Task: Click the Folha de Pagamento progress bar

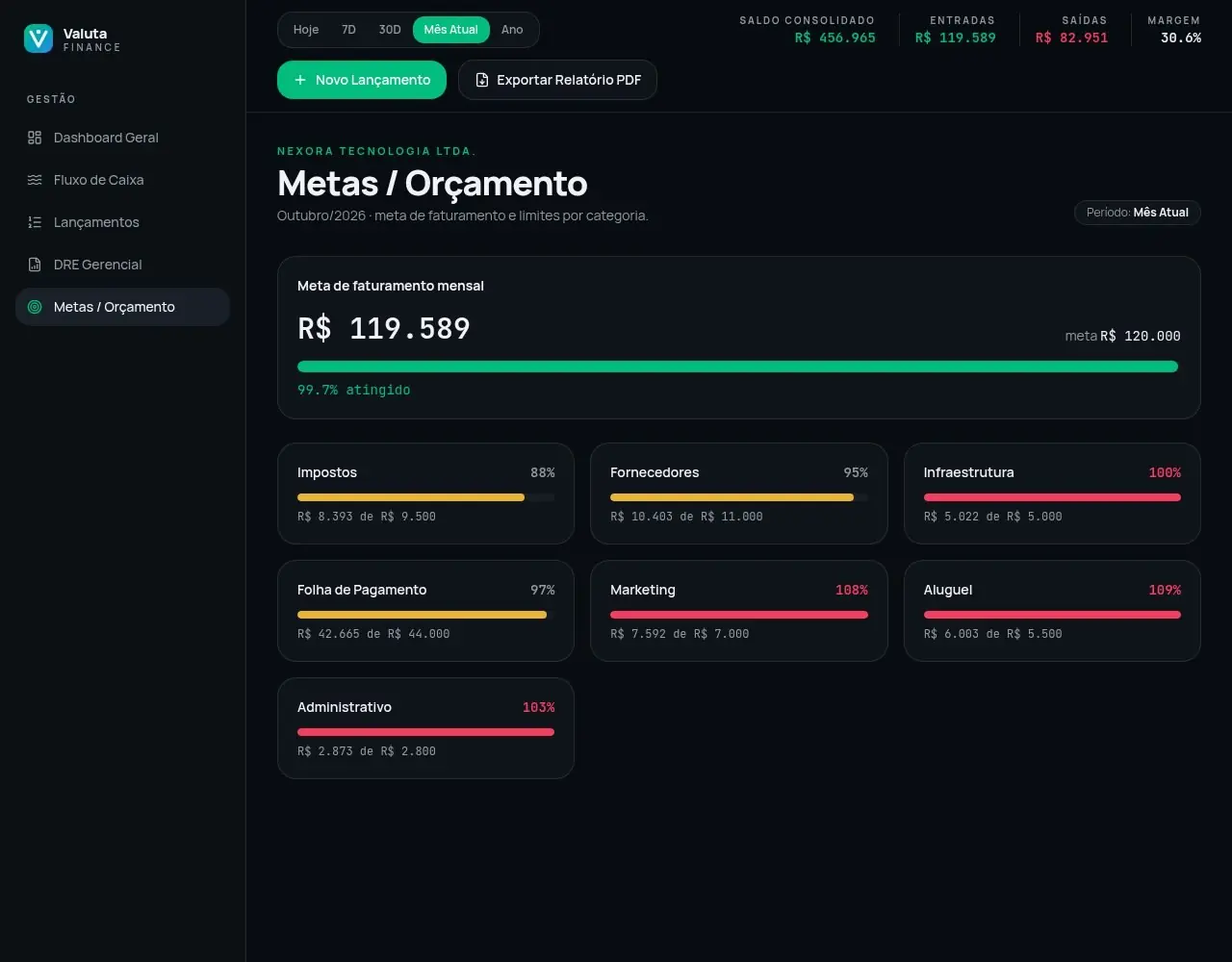Action: pyautogui.click(x=426, y=615)
